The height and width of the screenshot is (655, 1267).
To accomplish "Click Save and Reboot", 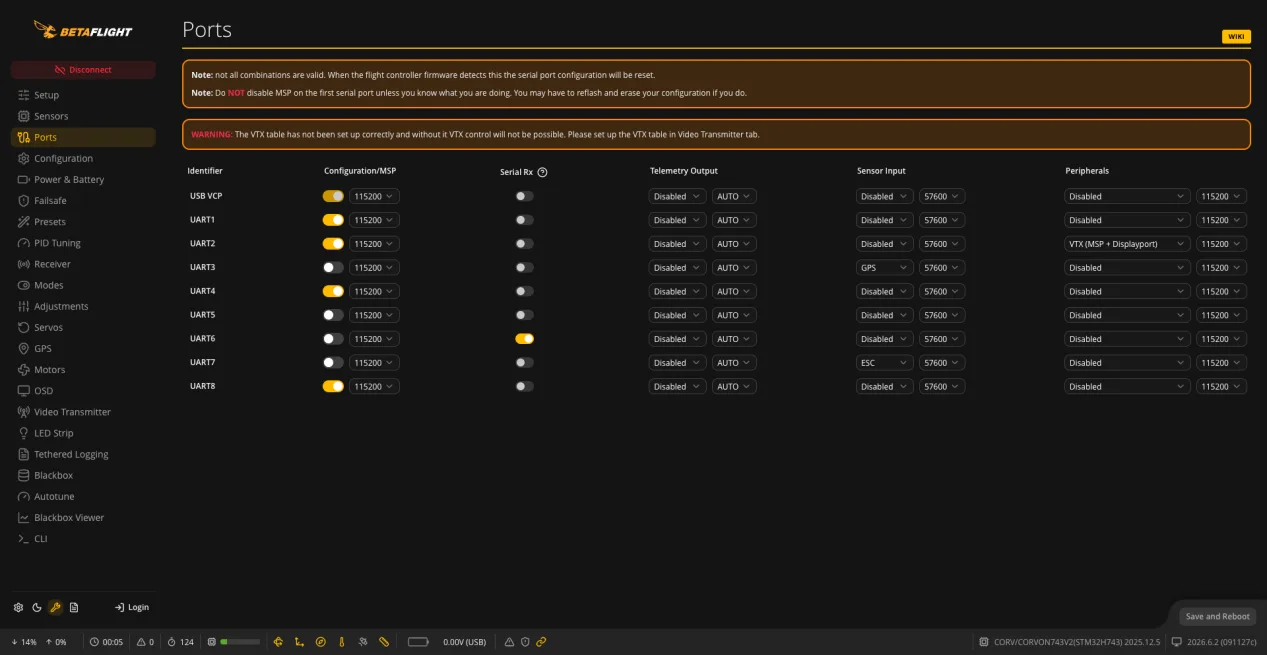I will [1217, 616].
